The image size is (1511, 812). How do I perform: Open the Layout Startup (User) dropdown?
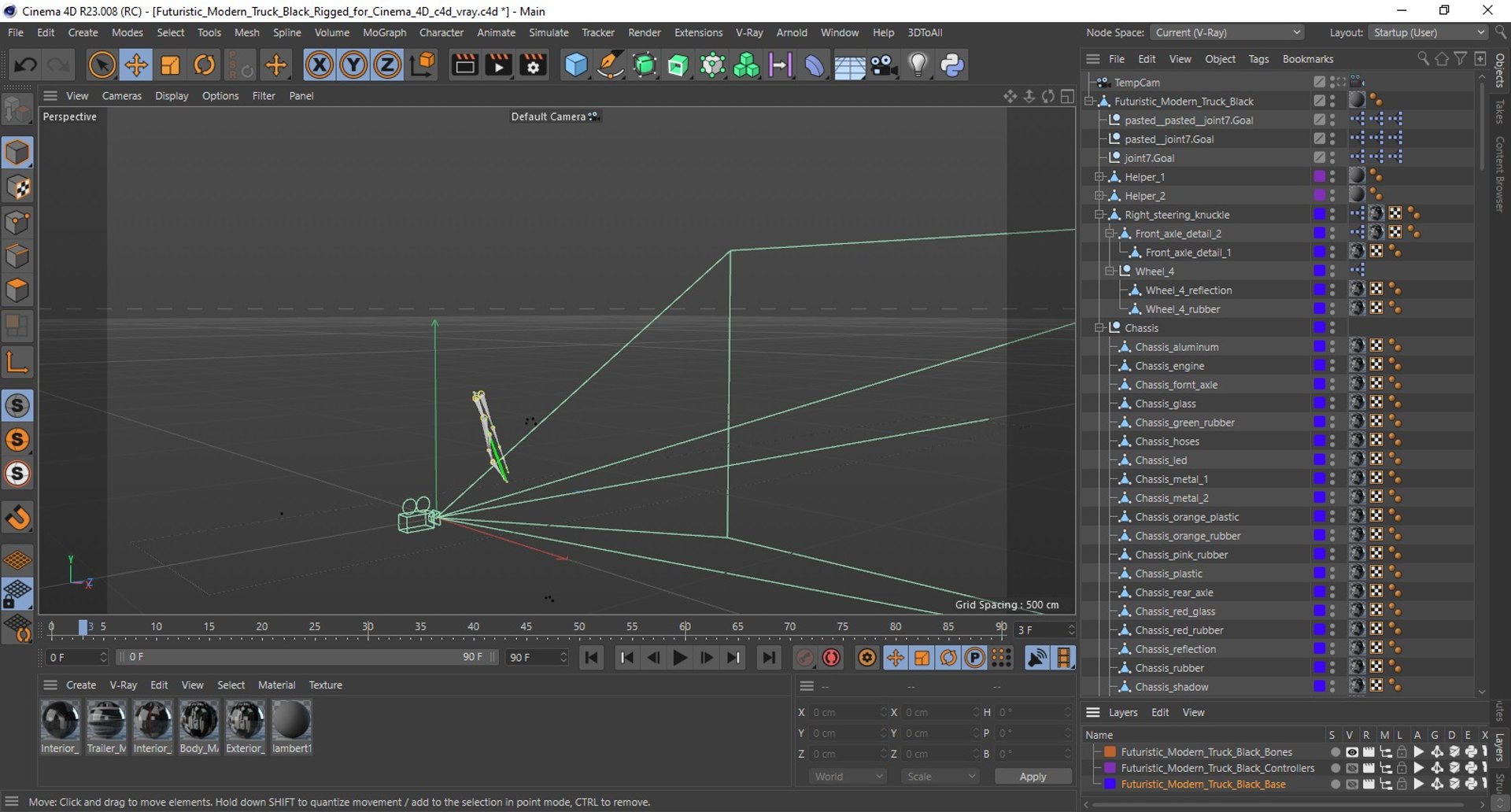(1428, 32)
